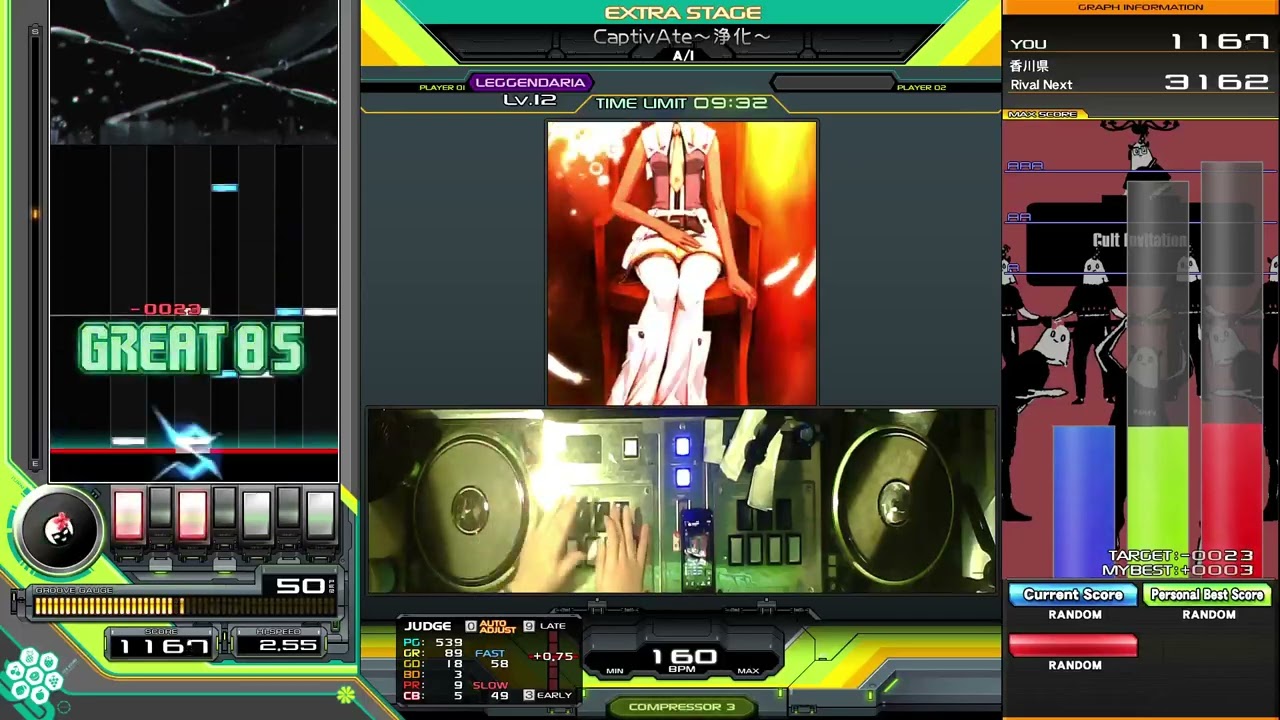Click the COMPRESSOR 3 effect label
The height and width of the screenshot is (720, 1280).
[x=682, y=707]
